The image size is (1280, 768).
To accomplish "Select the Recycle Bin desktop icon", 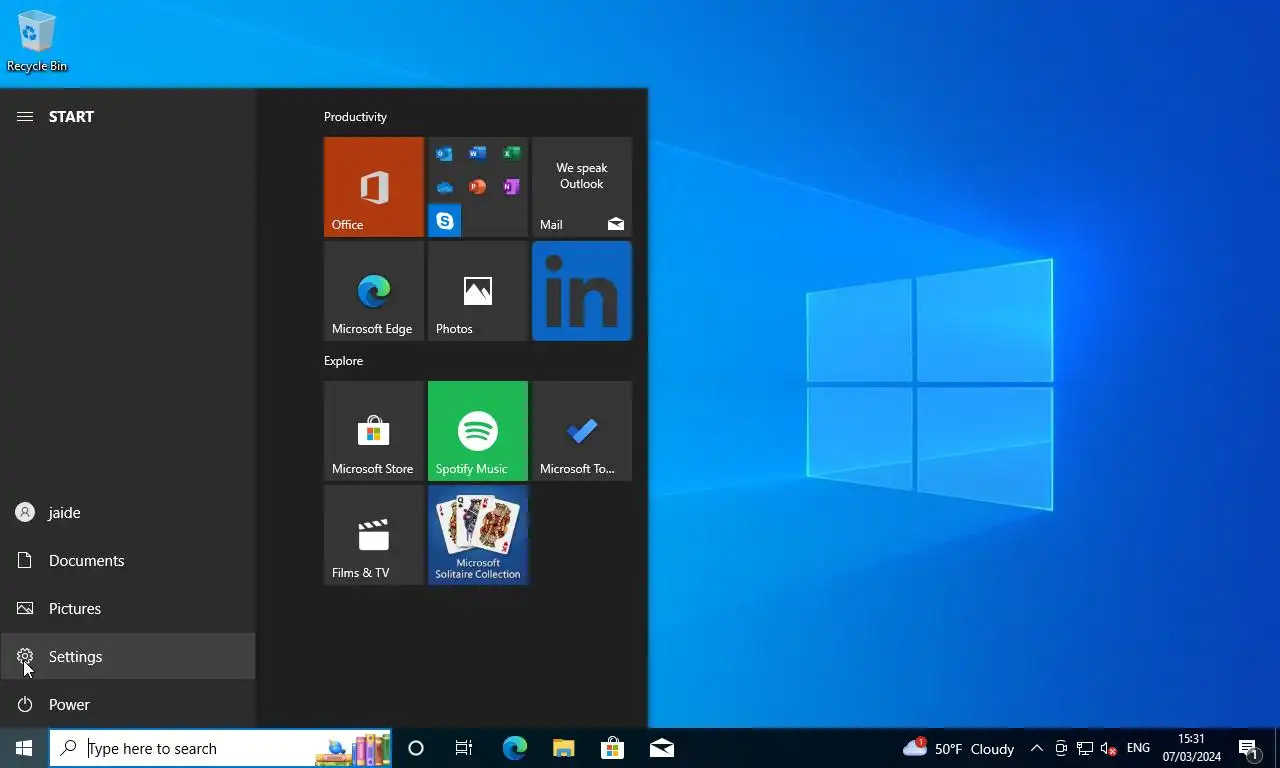I will 37,41.
